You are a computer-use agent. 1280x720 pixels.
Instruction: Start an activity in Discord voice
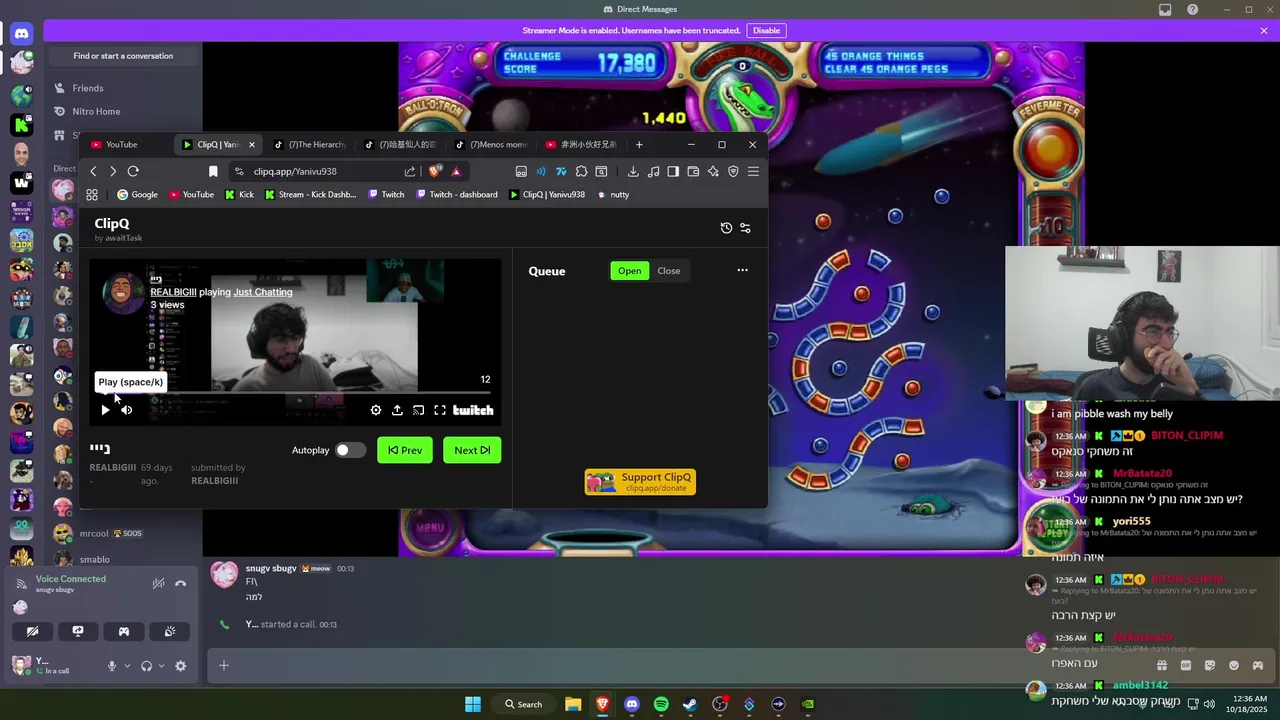click(x=124, y=631)
